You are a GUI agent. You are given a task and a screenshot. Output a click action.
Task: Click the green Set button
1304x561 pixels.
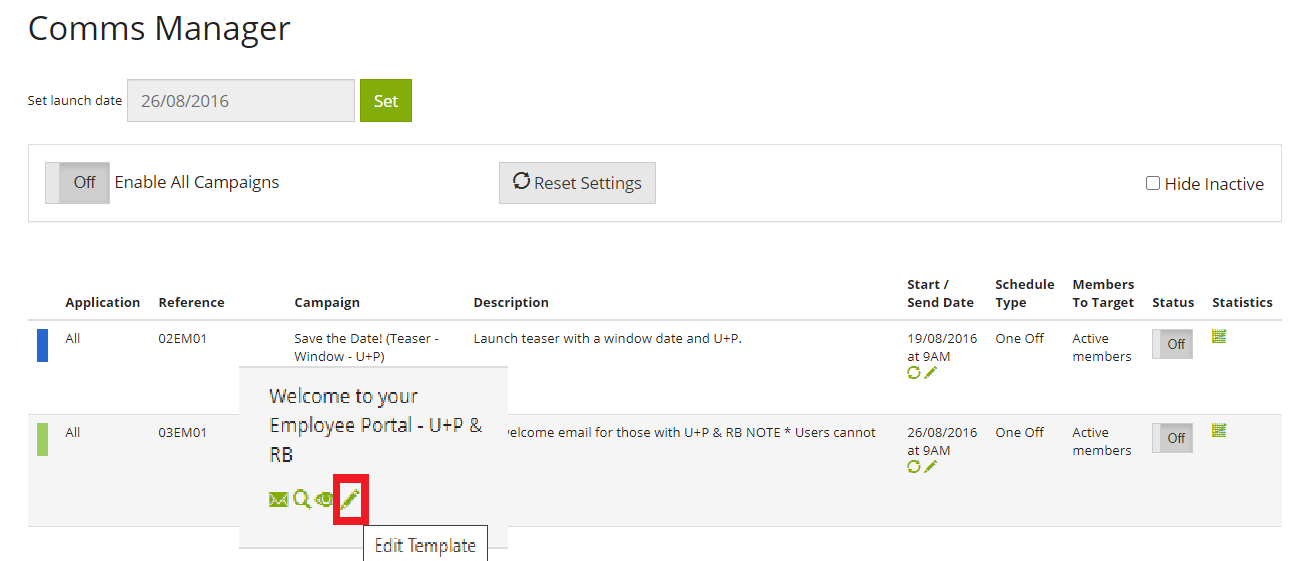coord(386,101)
